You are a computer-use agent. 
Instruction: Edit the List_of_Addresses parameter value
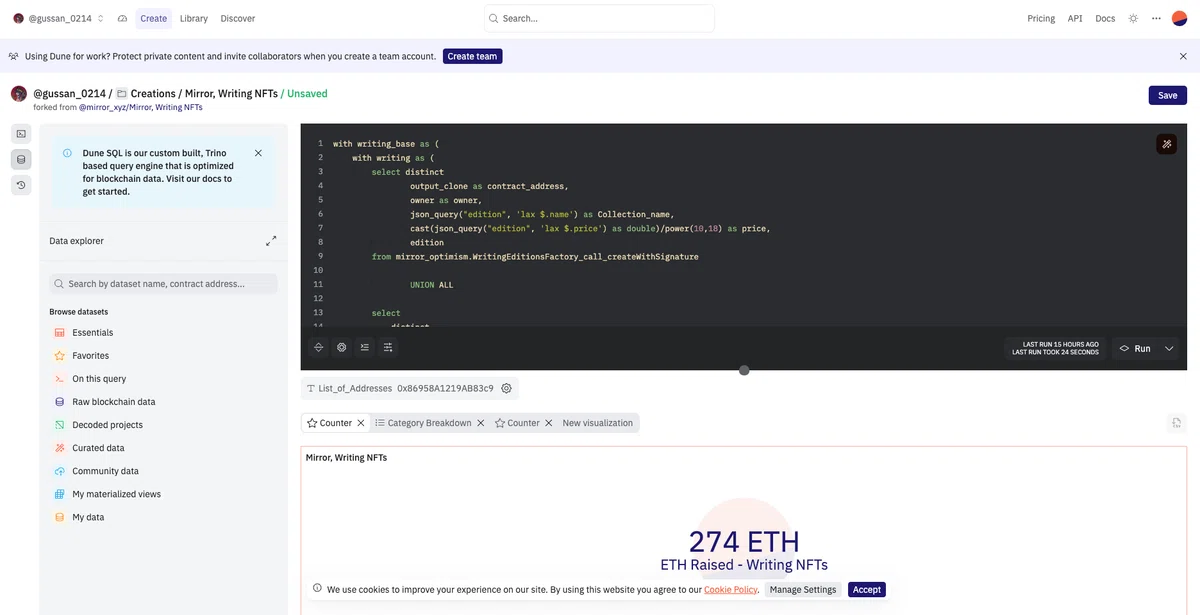(x=445, y=388)
